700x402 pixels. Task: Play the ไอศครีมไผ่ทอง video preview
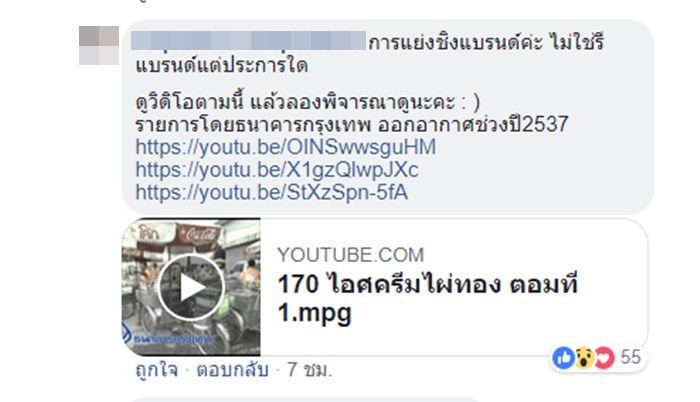(x=191, y=288)
